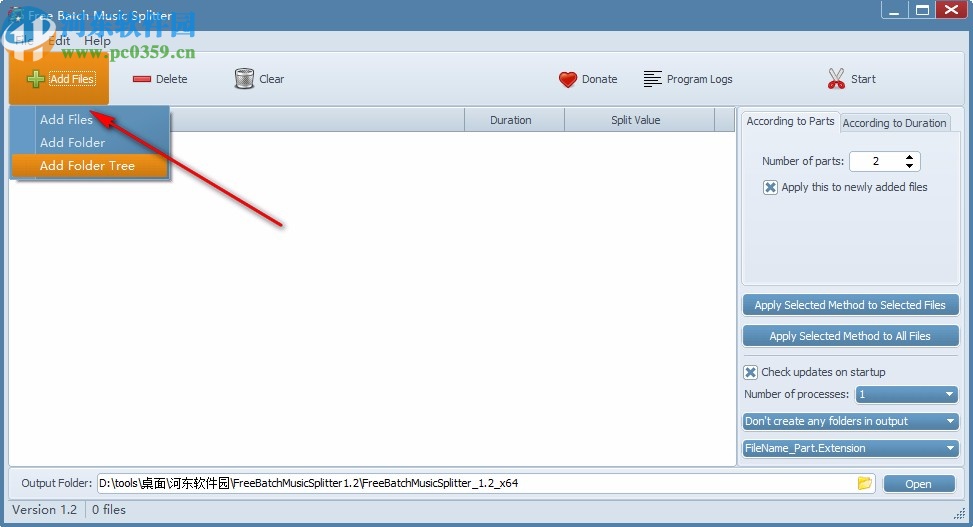Click the Duration column header
Screen dimensions: 973x527
[514, 120]
